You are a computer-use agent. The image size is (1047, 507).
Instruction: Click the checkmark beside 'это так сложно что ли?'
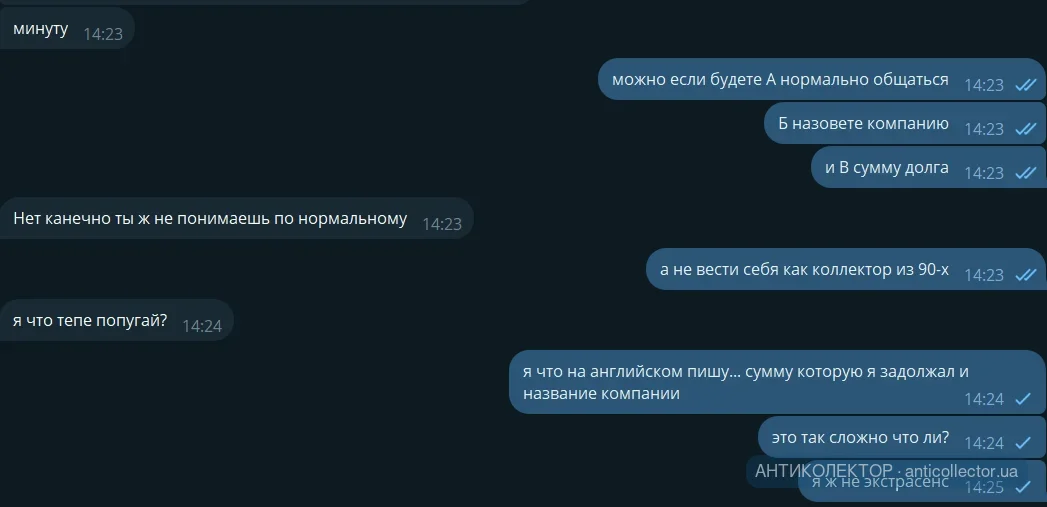click(x=1023, y=444)
